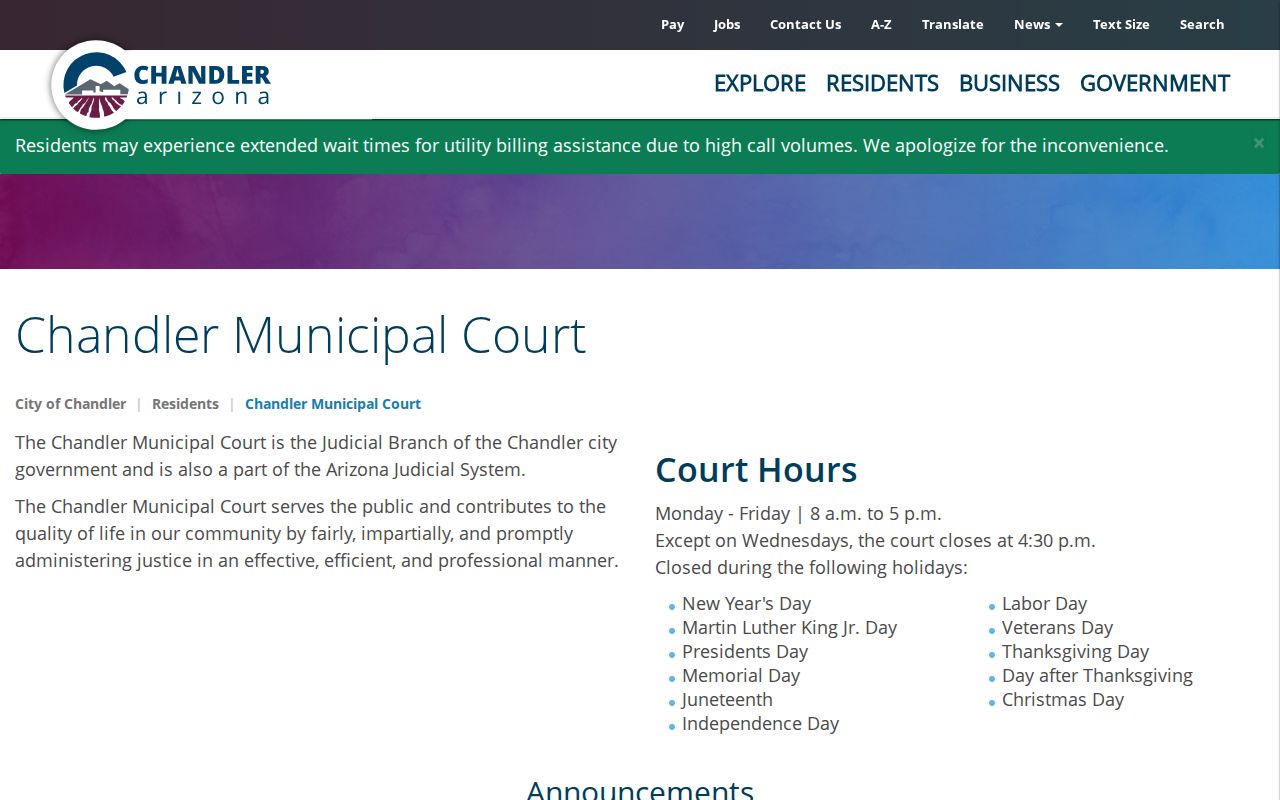The height and width of the screenshot is (800, 1280).
Task: Click Thanksgiving Day holiday entry
Action: (1075, 652)
